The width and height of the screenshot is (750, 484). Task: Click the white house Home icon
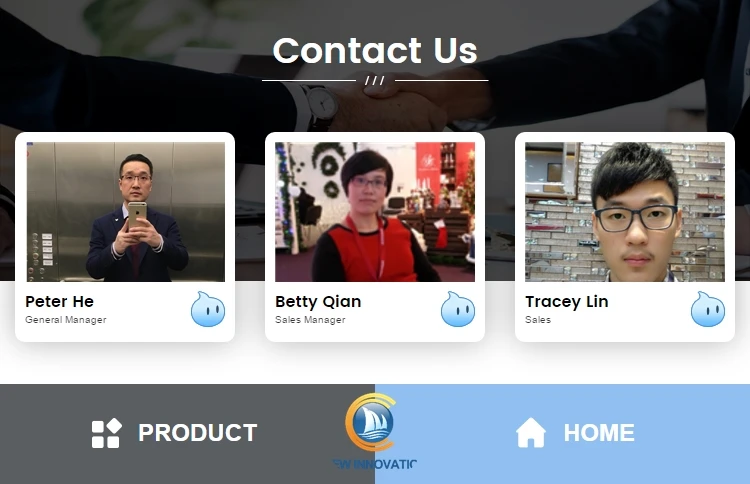coord(530,433)
